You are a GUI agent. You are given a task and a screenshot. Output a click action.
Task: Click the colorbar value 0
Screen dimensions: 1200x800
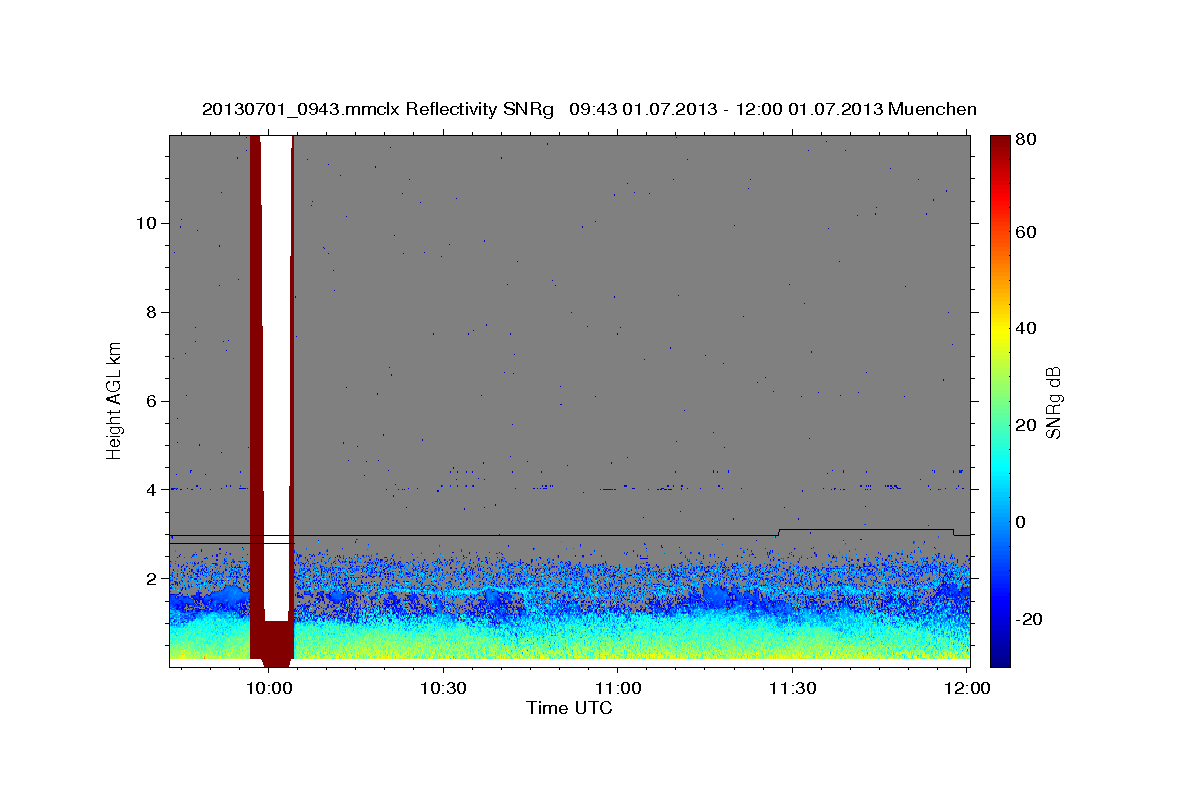click(x=1021, y=522)
